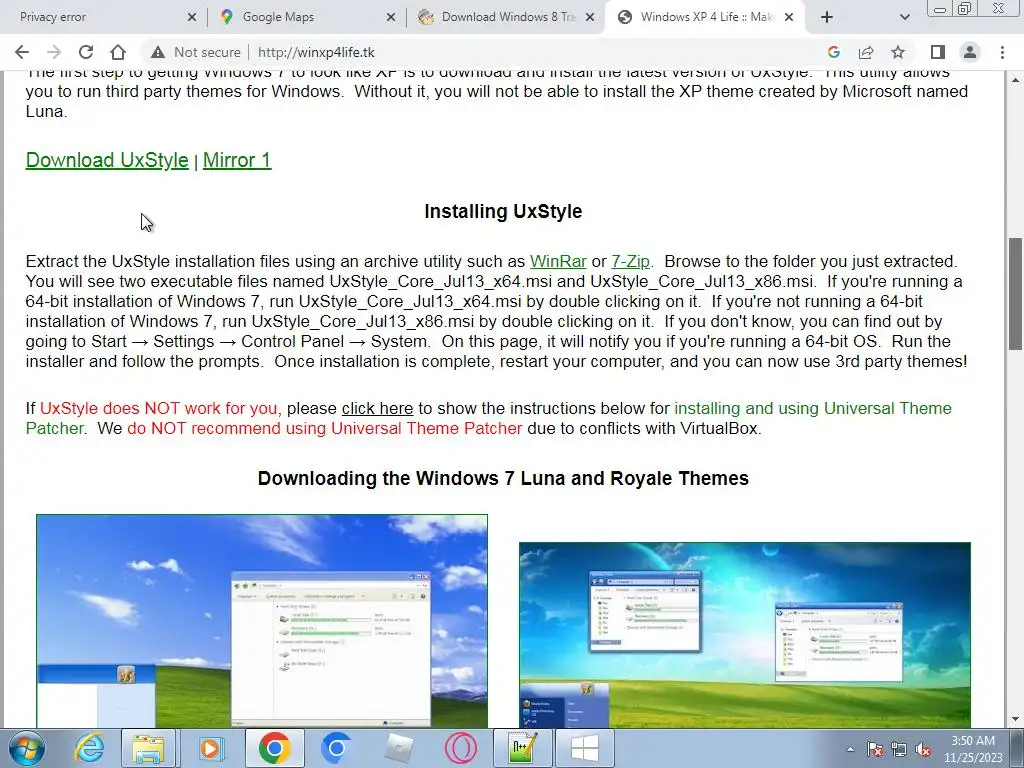Image resolution: width=1024 pixels, height=768 pixels.
Task: Click the forward navigation arrow
Action: [54, 52]
